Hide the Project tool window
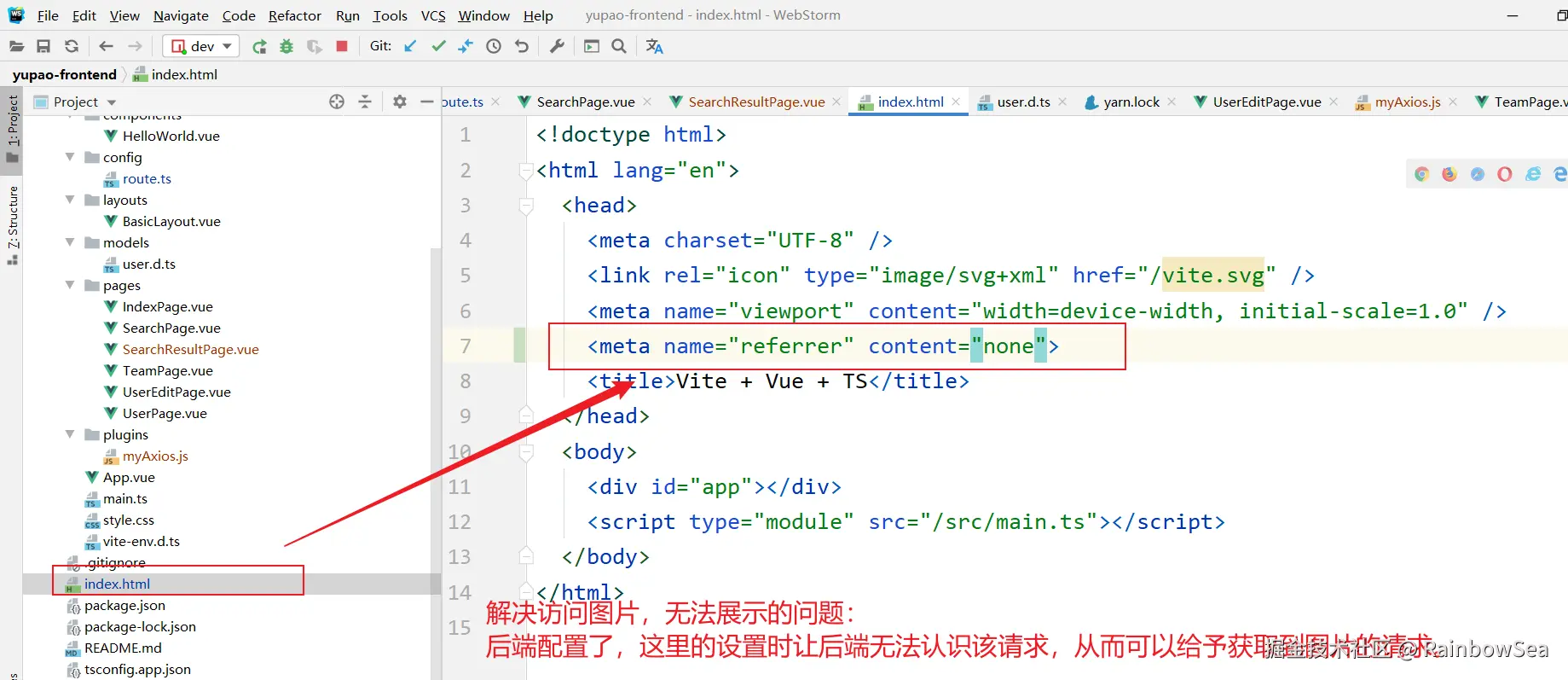 pyautogui.click(x=427, y=102)
